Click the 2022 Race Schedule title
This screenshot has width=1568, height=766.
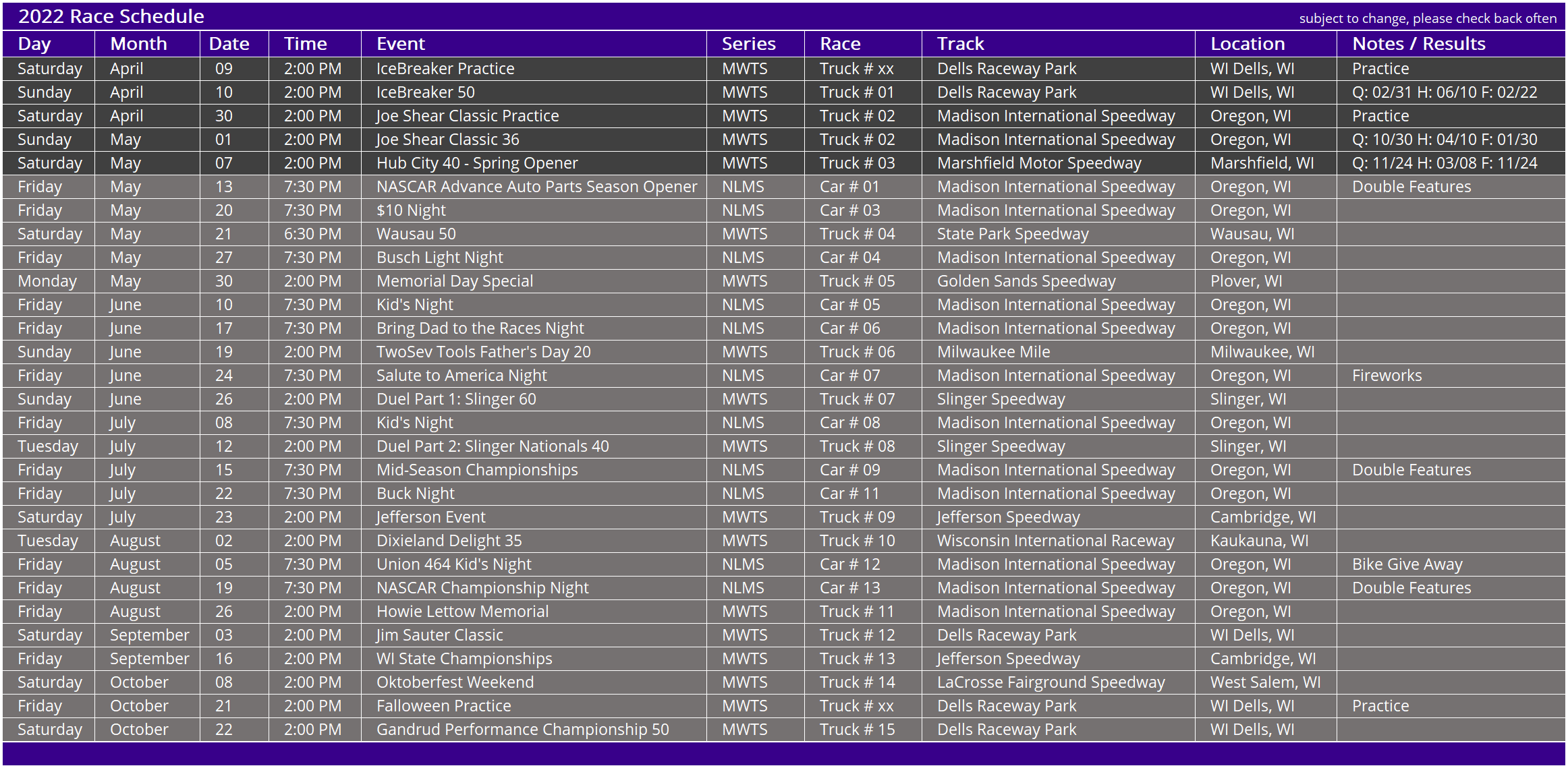111,16
